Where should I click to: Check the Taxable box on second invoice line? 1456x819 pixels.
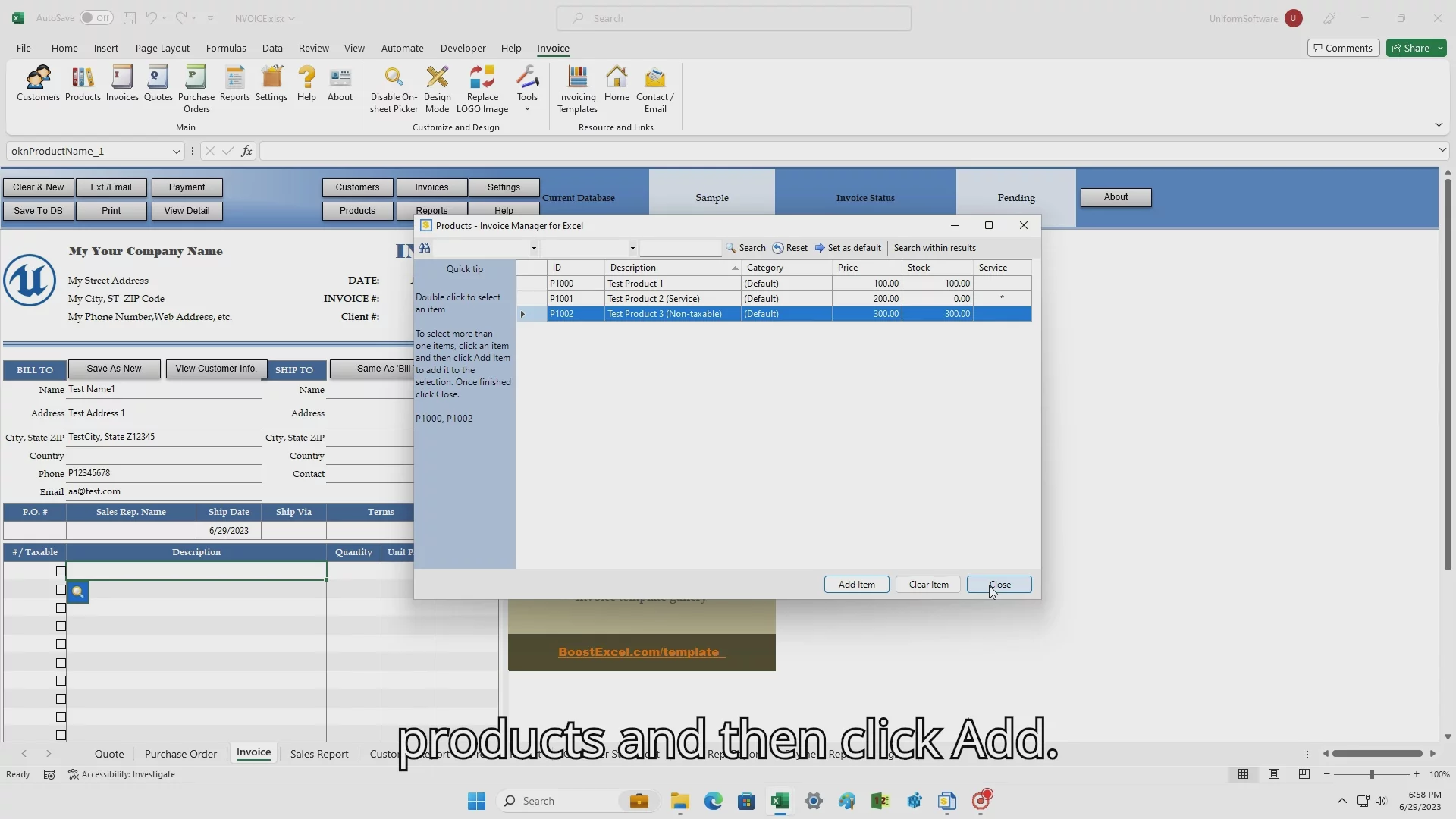(x=61, y=590)
